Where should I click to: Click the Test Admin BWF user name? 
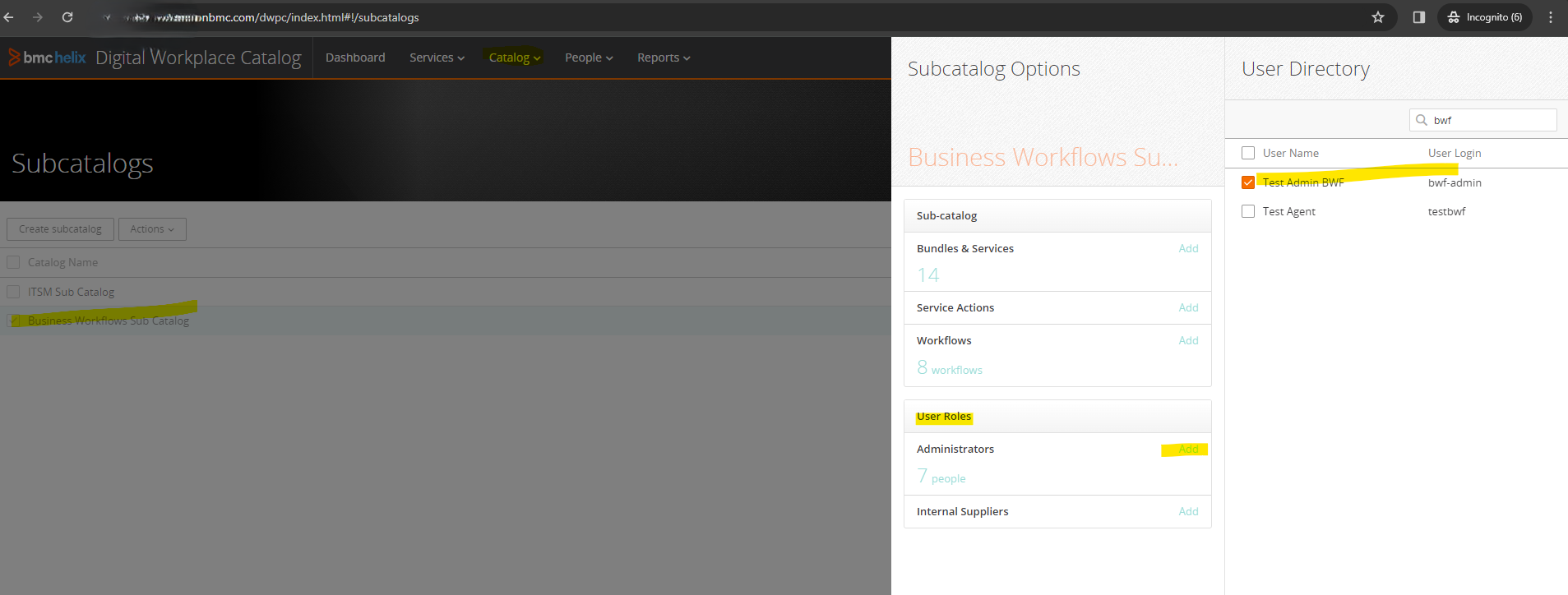coord(1303,182)
